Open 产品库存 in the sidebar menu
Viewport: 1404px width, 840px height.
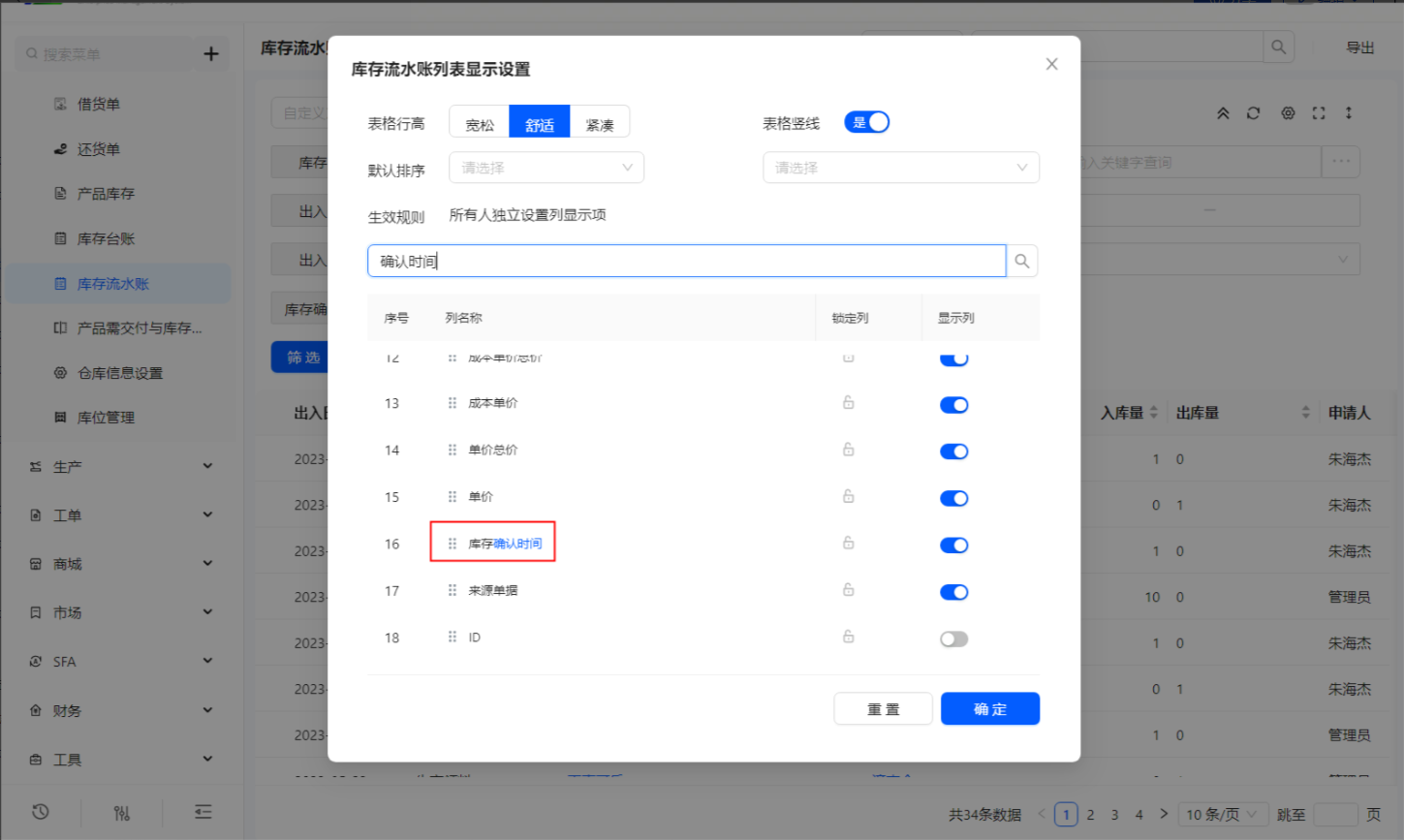[x=106, y=194]
